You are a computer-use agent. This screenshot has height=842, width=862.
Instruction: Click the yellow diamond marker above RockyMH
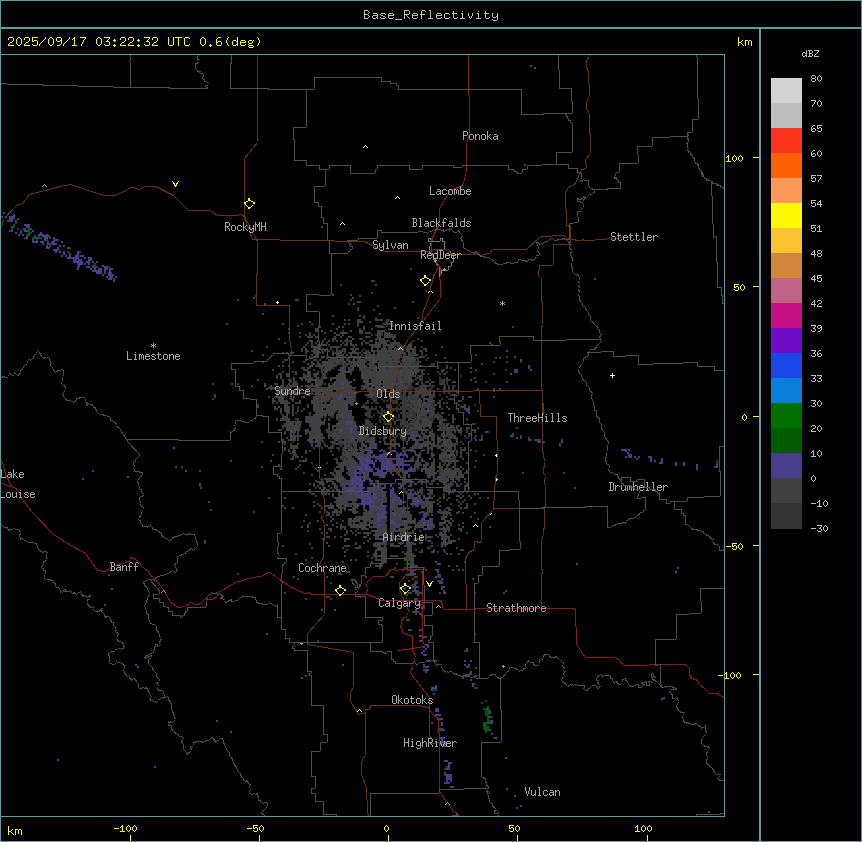coord(249,203)
